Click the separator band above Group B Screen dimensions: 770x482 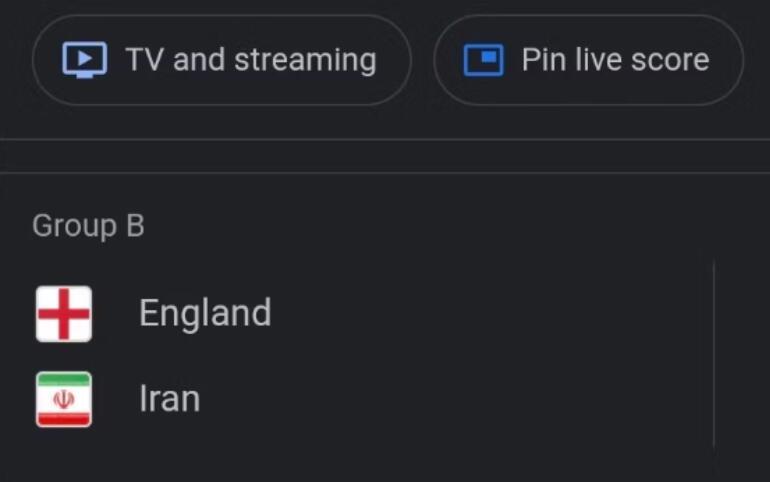click(385, 156)
